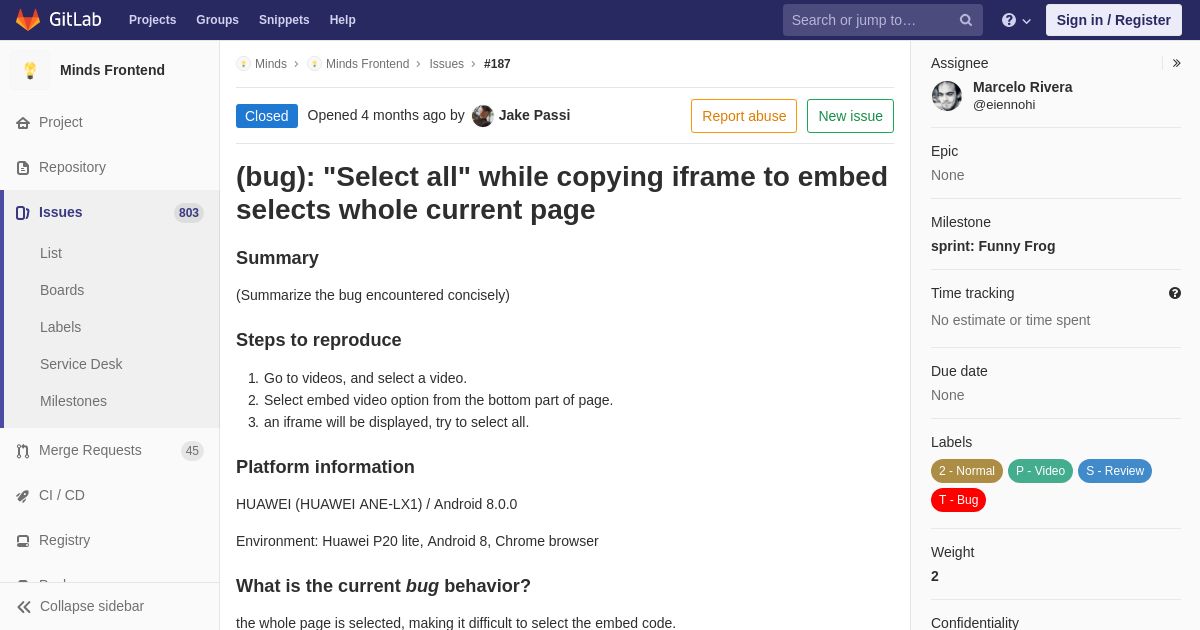Click the GitLab fox logo
Screen dimensions: 1200x630
coord(28,20)
